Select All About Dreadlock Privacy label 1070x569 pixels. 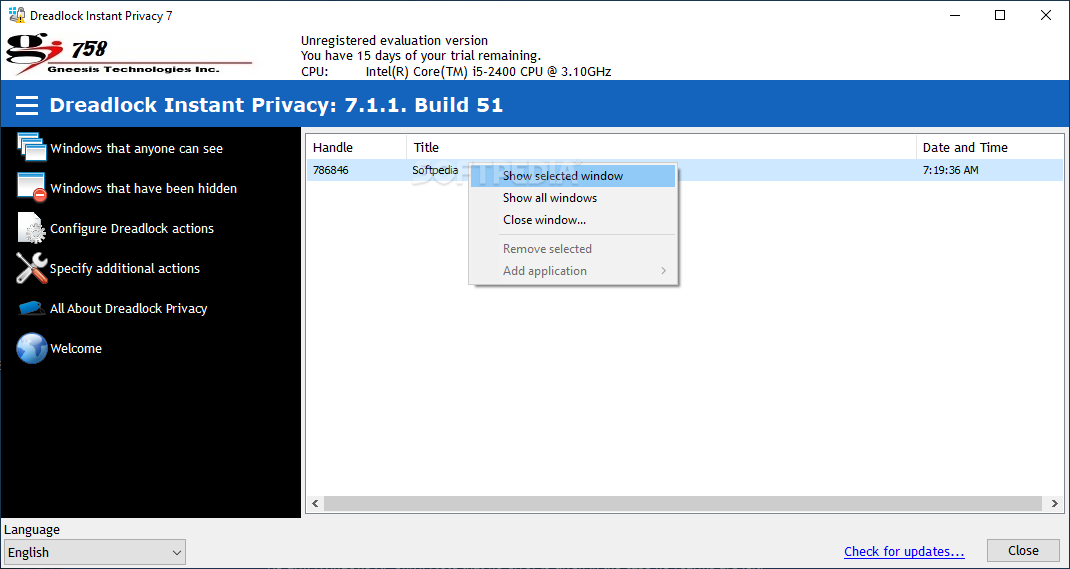[128, 308]
